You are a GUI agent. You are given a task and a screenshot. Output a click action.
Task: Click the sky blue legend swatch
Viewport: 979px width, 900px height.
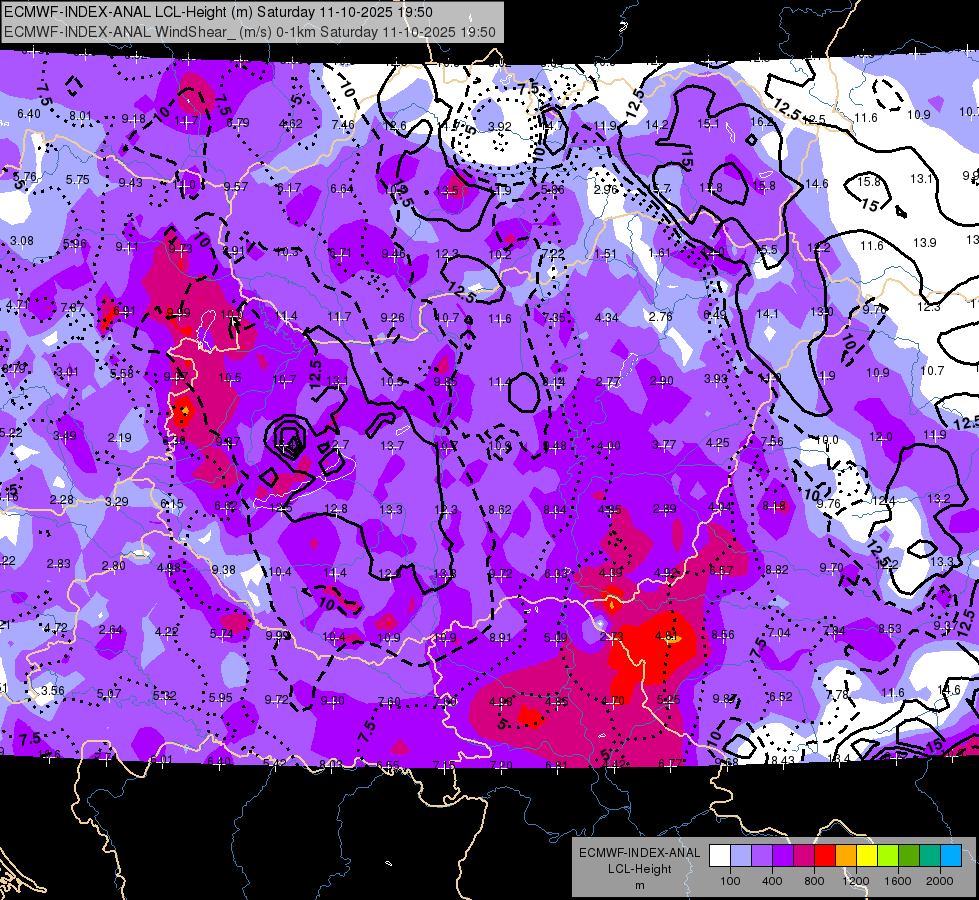[x=951, y=856]
